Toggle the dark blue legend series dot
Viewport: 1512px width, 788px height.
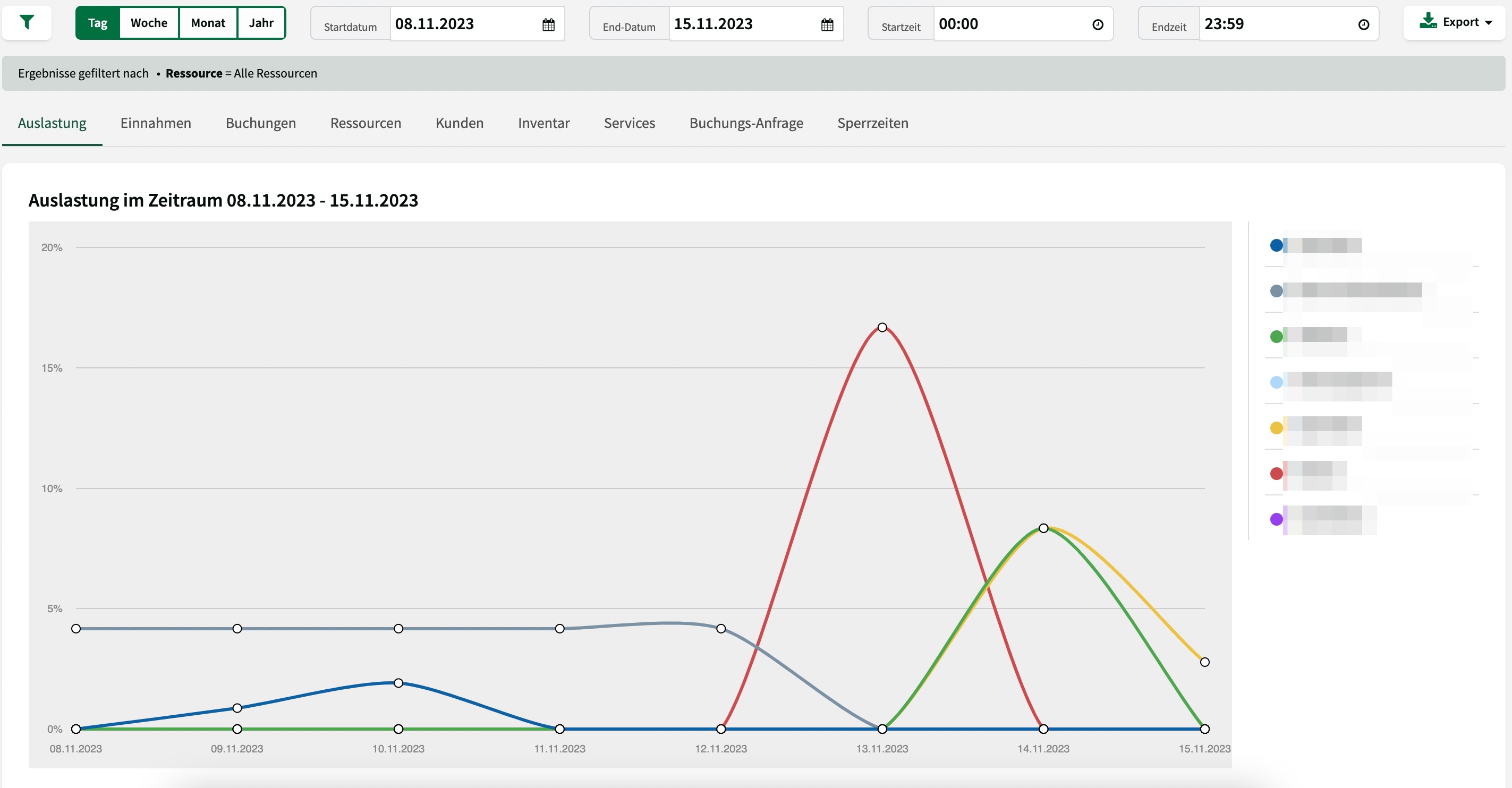click(x=1276, y=245)
